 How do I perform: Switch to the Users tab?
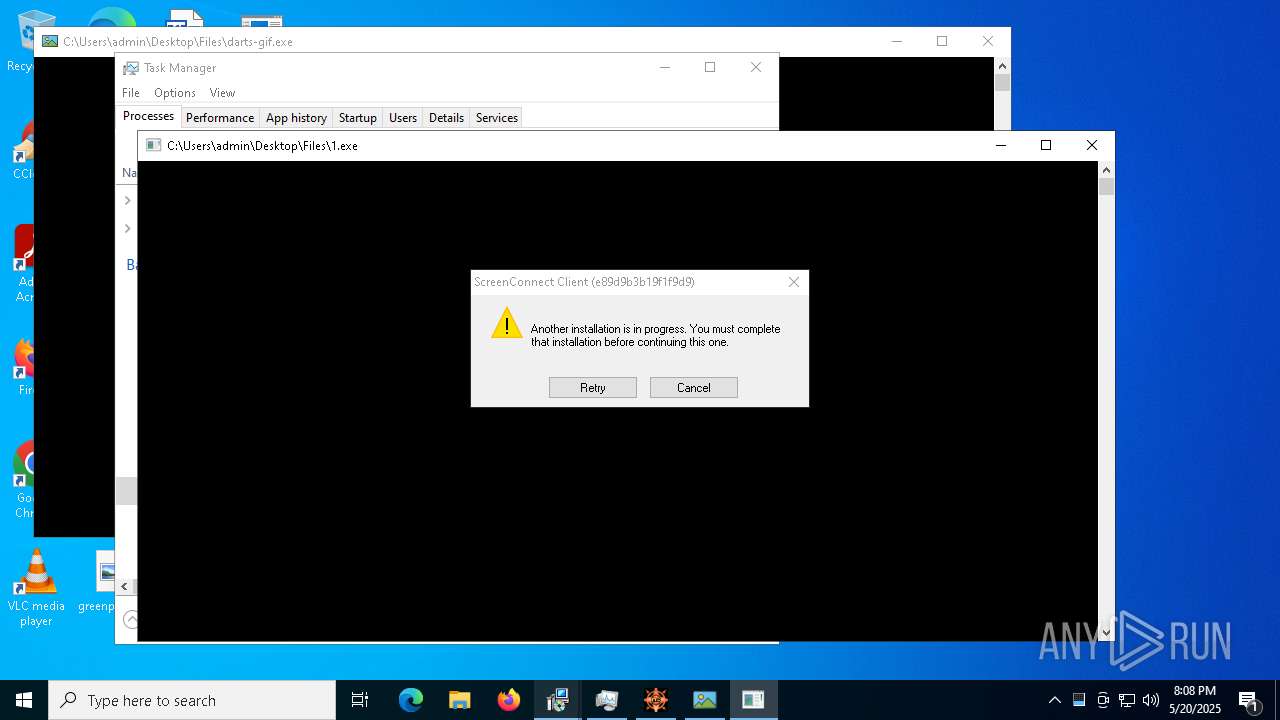(403, 118)
